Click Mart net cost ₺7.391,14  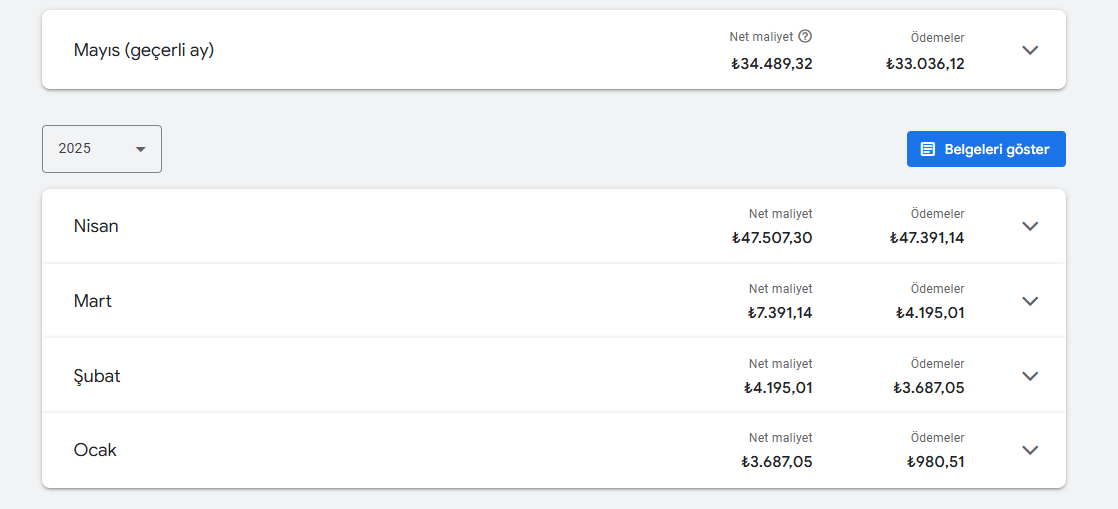point(780,313)
